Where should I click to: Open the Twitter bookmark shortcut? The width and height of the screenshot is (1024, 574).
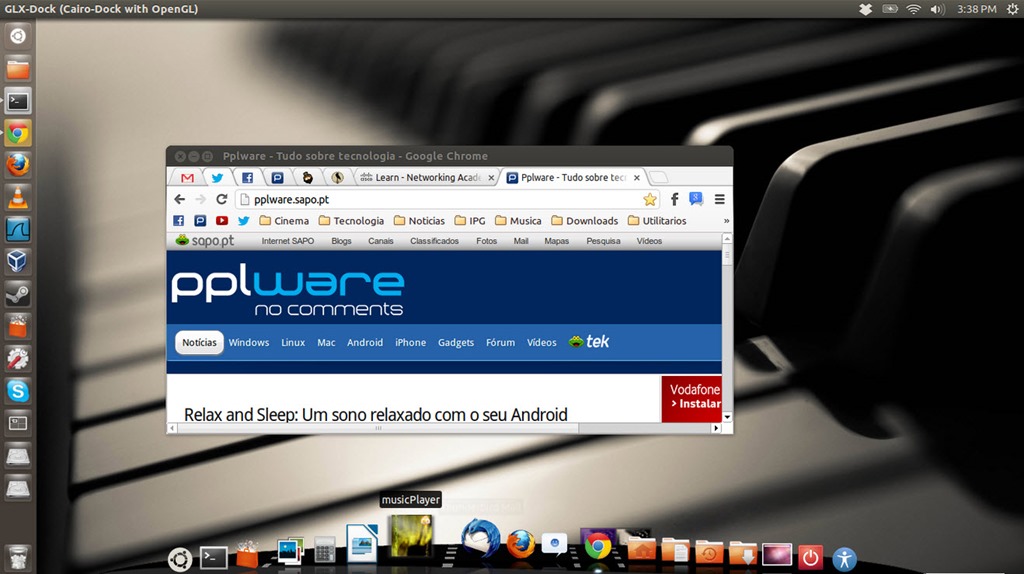pyautogui.click(x=244, y=221)
